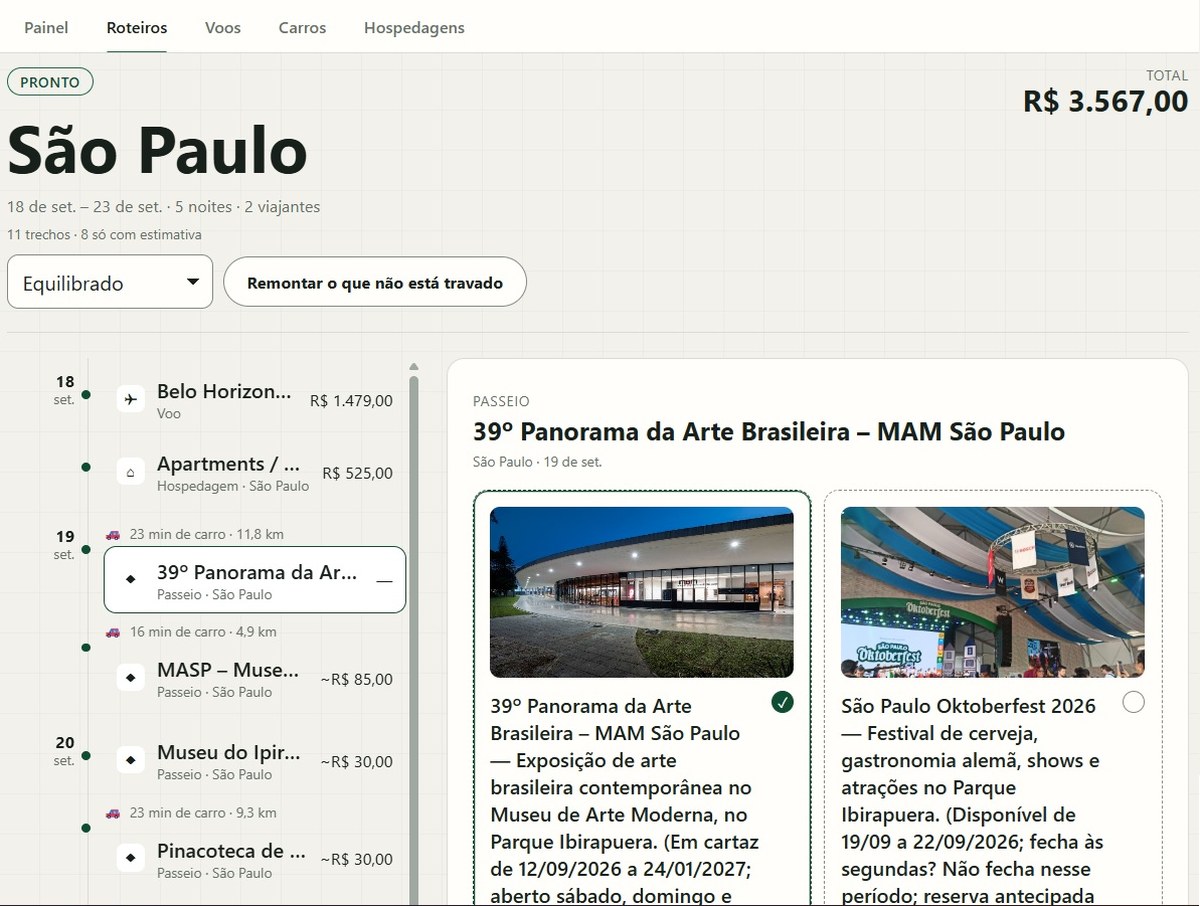Click the 19 set. date marker
Screen dimensions: 1200x906
(65, 545)
